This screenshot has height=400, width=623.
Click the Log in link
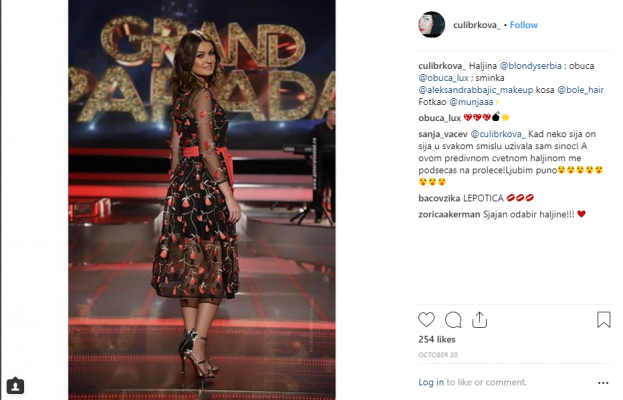431,382
